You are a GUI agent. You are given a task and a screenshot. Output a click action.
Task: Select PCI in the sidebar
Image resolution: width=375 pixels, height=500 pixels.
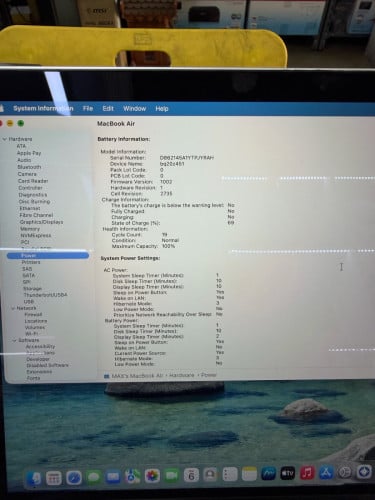click(x=25, y=242)
